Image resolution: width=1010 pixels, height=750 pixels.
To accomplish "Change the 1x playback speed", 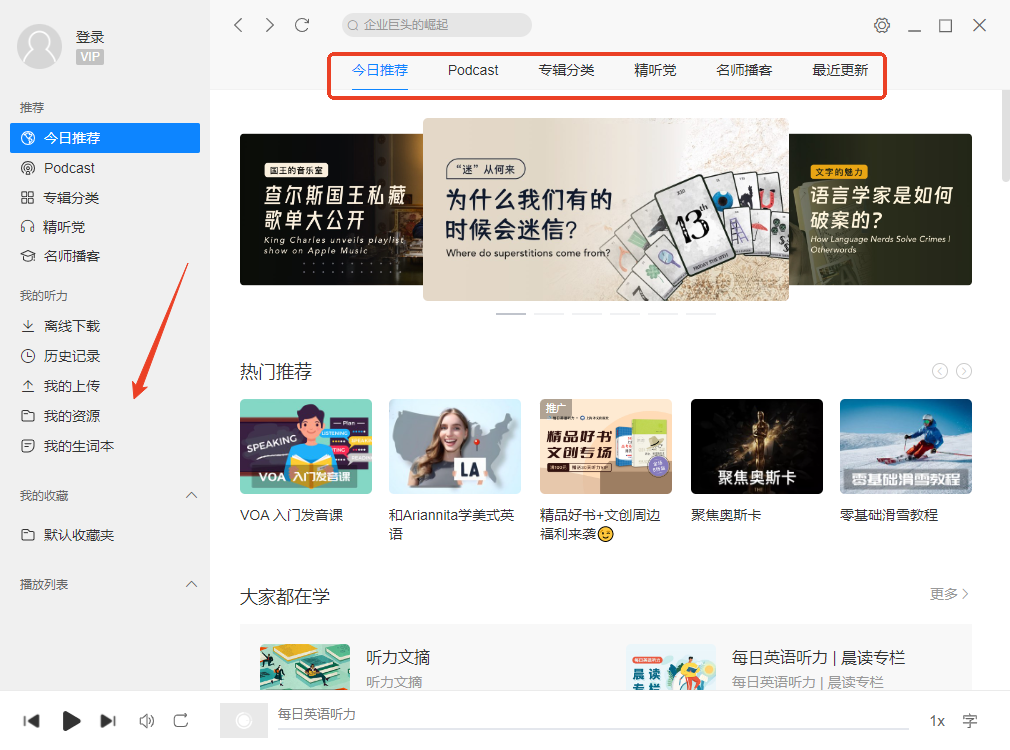I will [937, 721].
